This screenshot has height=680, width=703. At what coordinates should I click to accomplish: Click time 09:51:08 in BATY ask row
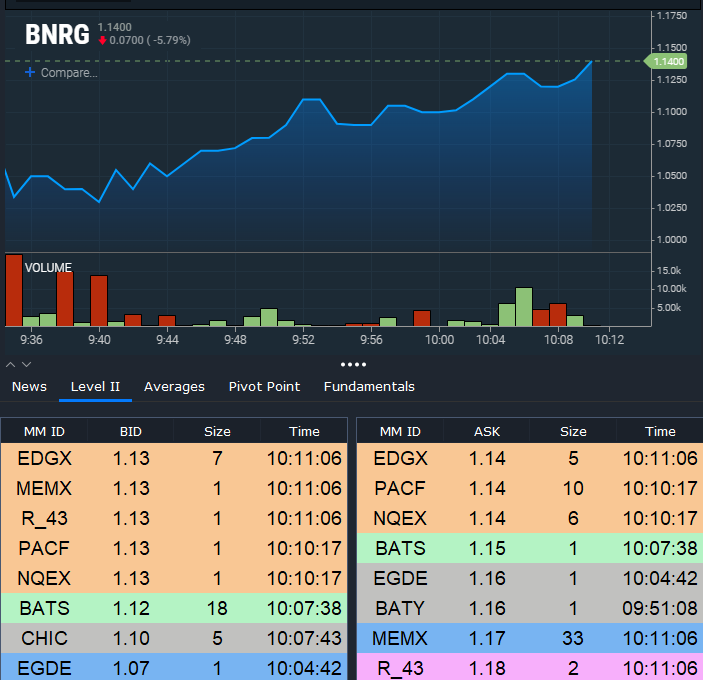(x=660, y=608)
